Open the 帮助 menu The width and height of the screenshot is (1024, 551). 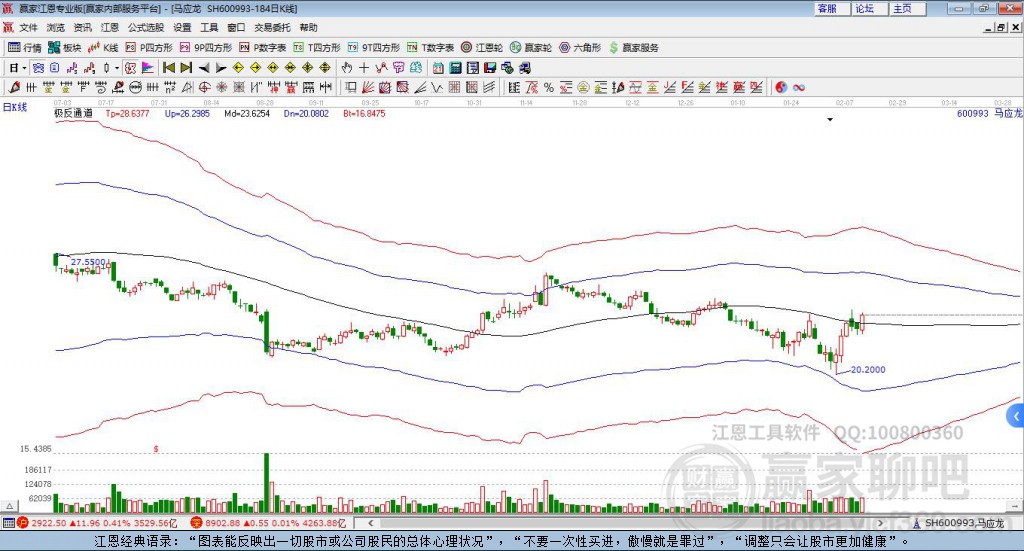click(308, 27)
